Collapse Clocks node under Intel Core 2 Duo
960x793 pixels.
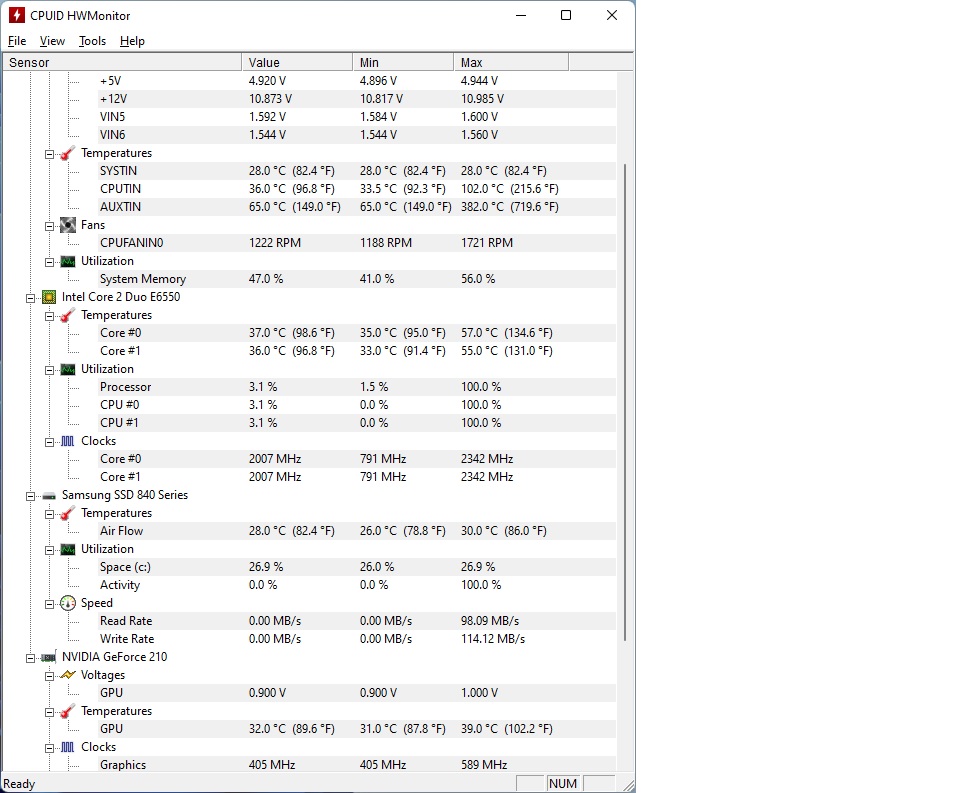click(49, 442)
